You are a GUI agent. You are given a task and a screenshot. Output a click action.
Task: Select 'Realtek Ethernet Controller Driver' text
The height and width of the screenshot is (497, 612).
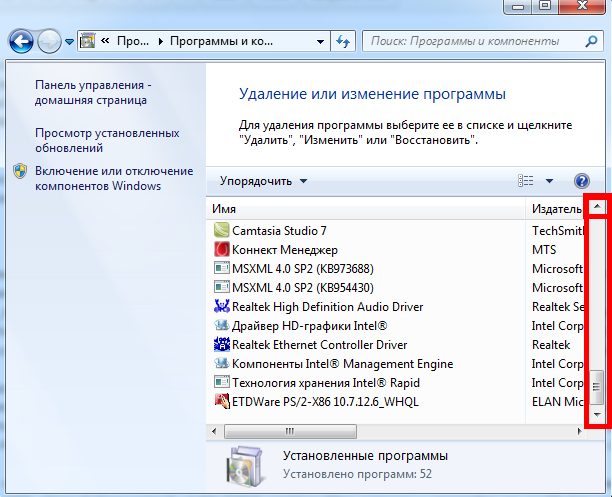tap(320, 345)
